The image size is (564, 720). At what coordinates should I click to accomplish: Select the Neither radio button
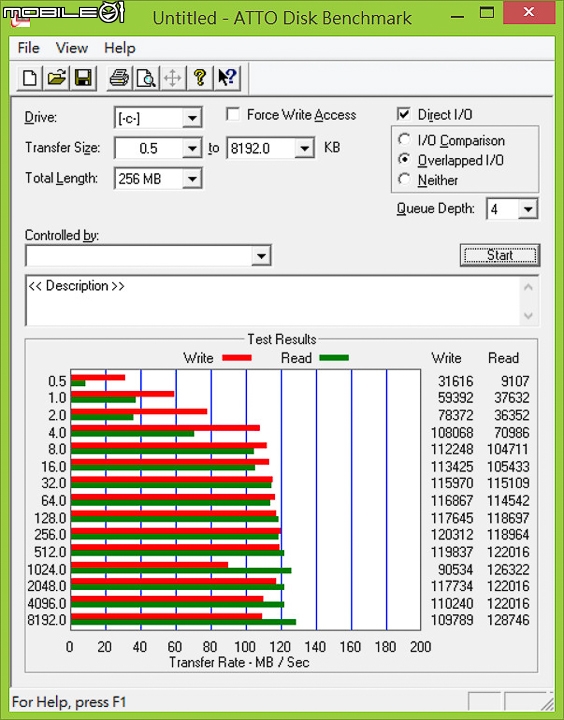point(404,179)
